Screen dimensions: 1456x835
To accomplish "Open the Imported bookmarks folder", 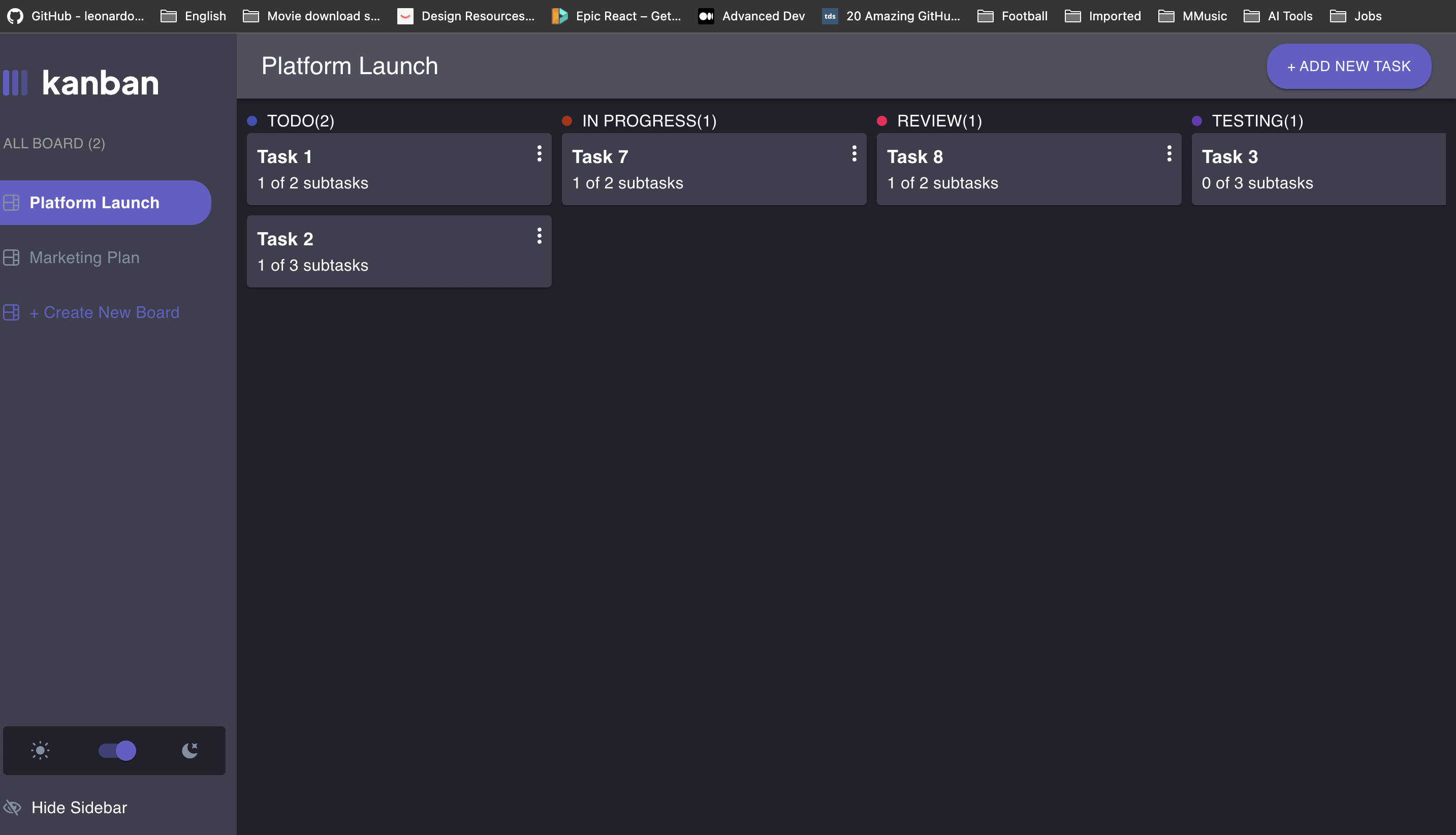I will 1103,16.
